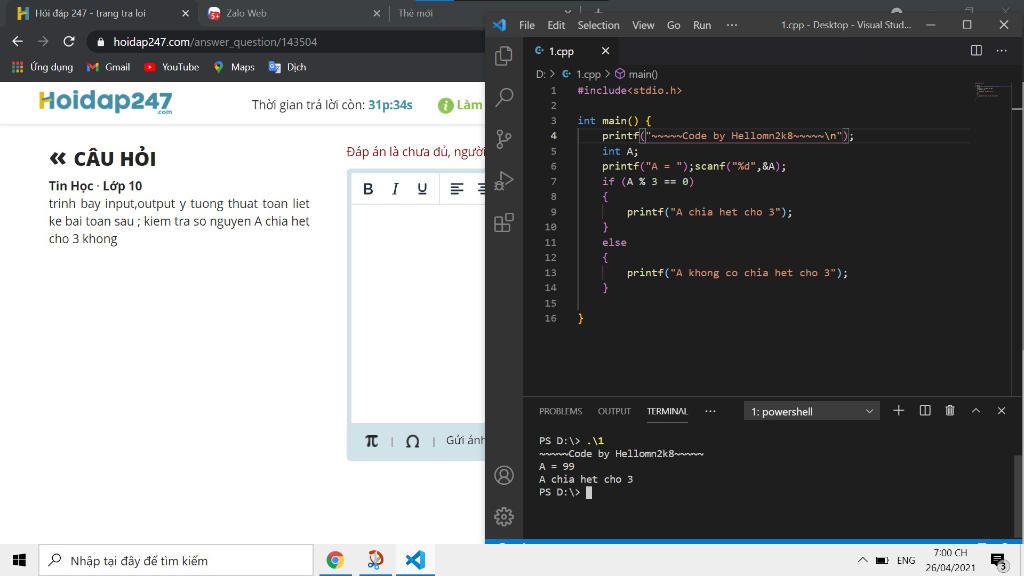Click the Làm info link
This screenshot has width=1024, height=576.
tap(460, 105)
